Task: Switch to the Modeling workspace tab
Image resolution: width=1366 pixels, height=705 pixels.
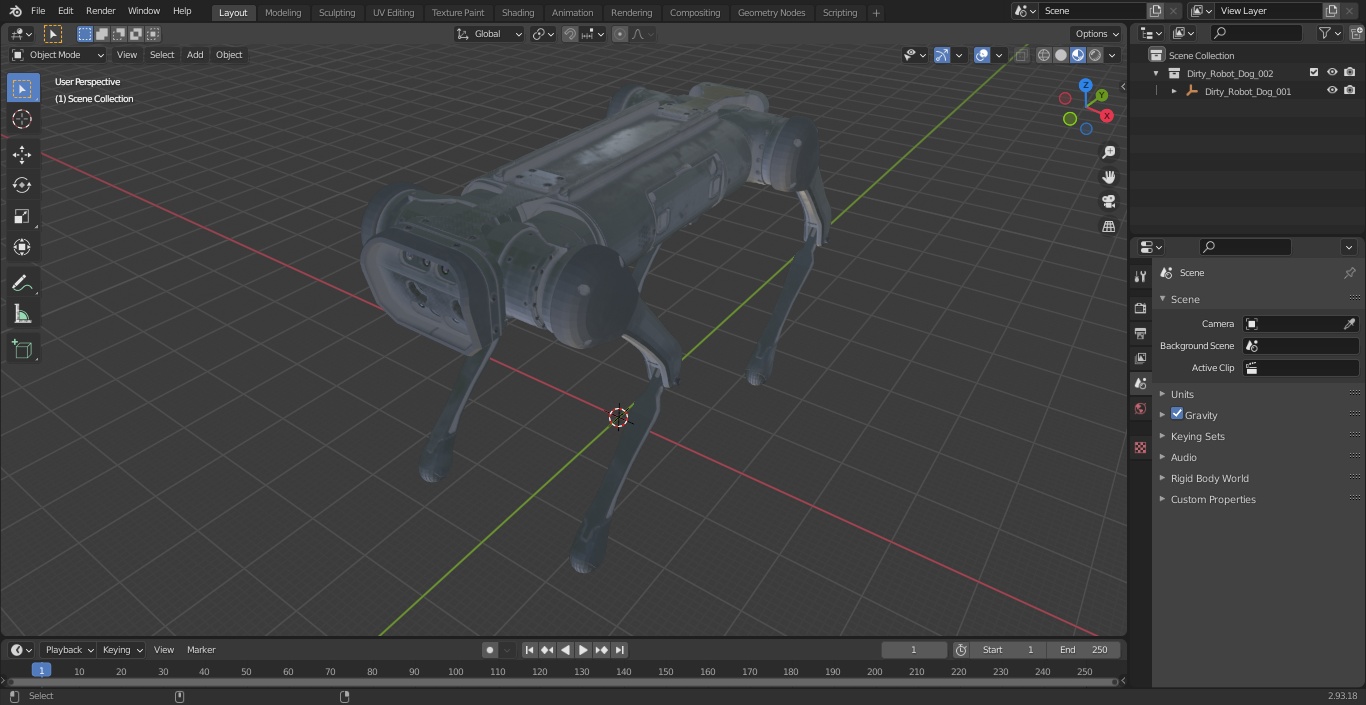Action: click(283, 13)
